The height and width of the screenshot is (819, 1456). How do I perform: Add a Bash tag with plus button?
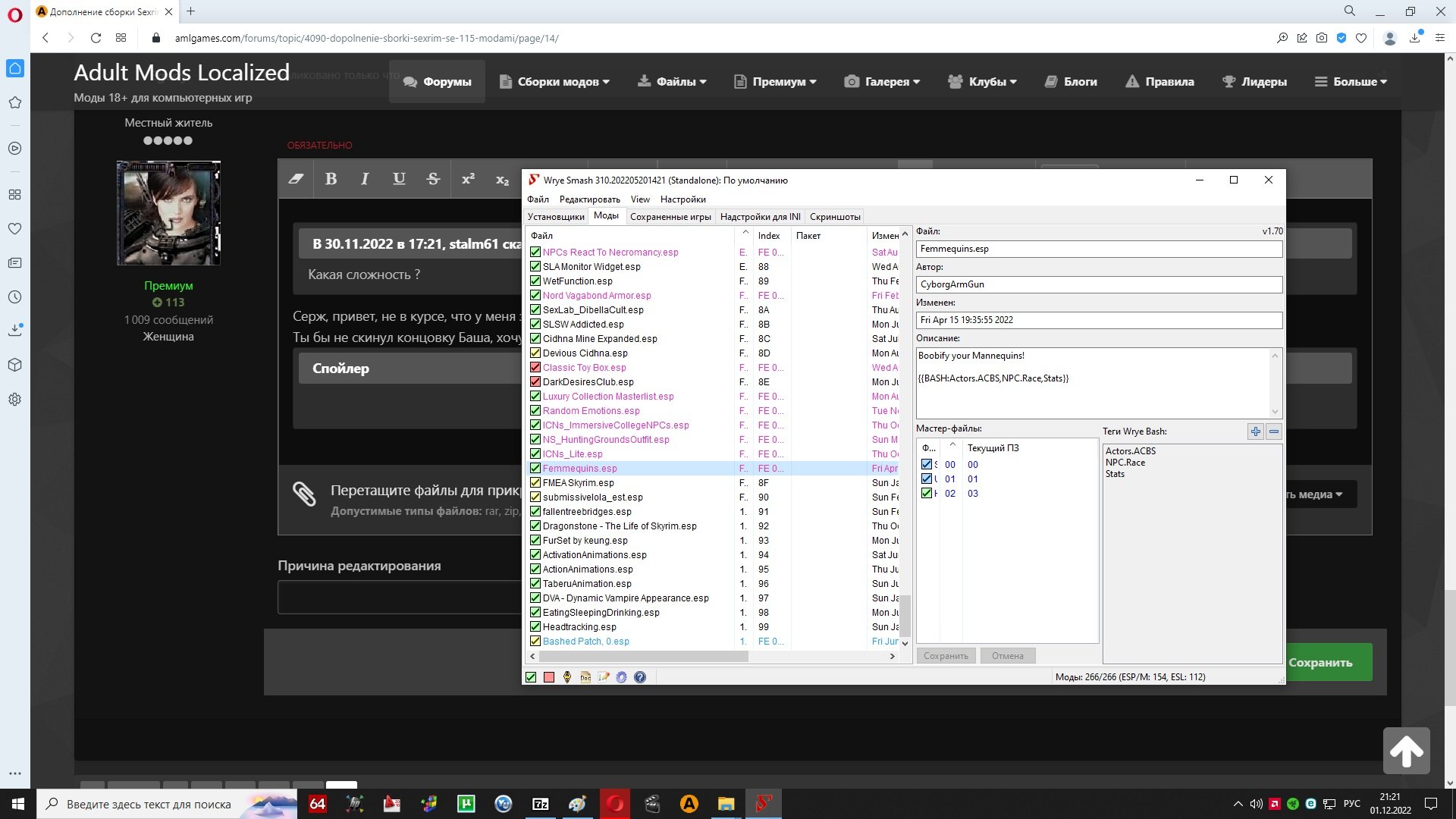tap(1256, 431)
